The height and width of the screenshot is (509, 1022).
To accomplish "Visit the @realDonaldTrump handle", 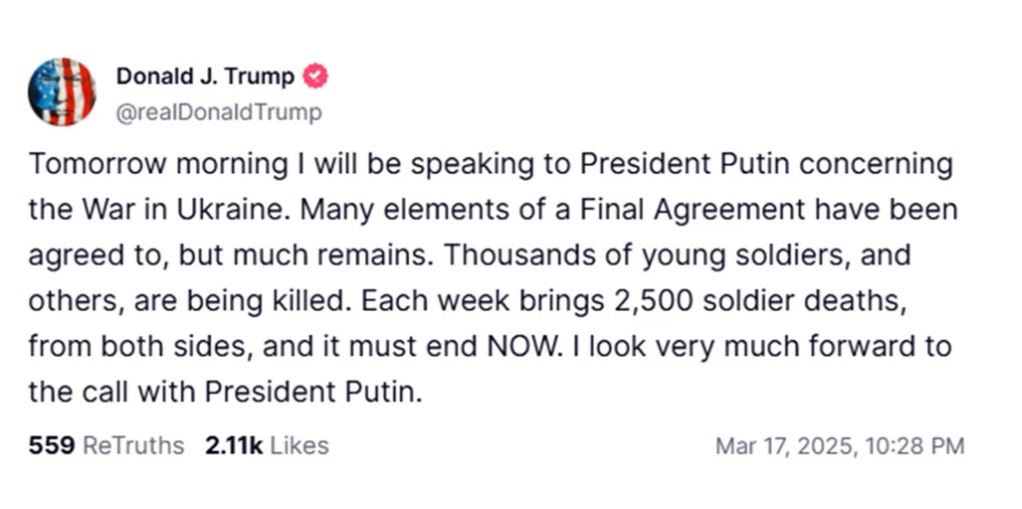I will pos(219,113).
